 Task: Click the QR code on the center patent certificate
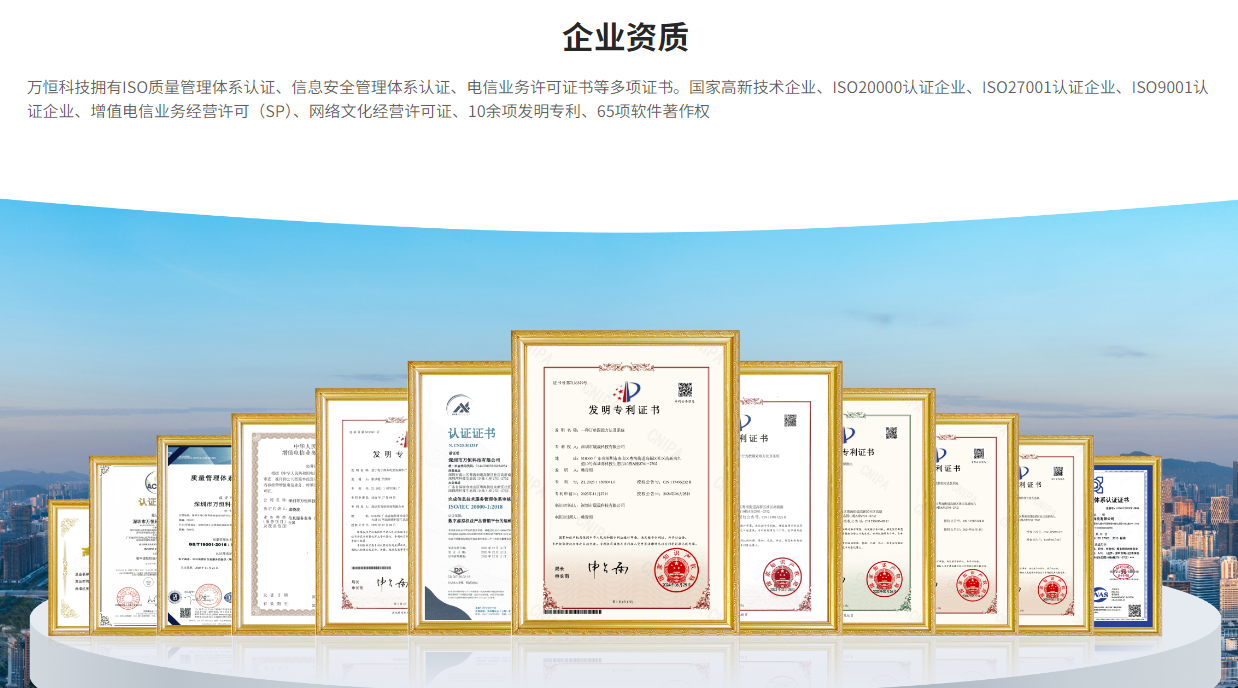coord(685,391)
